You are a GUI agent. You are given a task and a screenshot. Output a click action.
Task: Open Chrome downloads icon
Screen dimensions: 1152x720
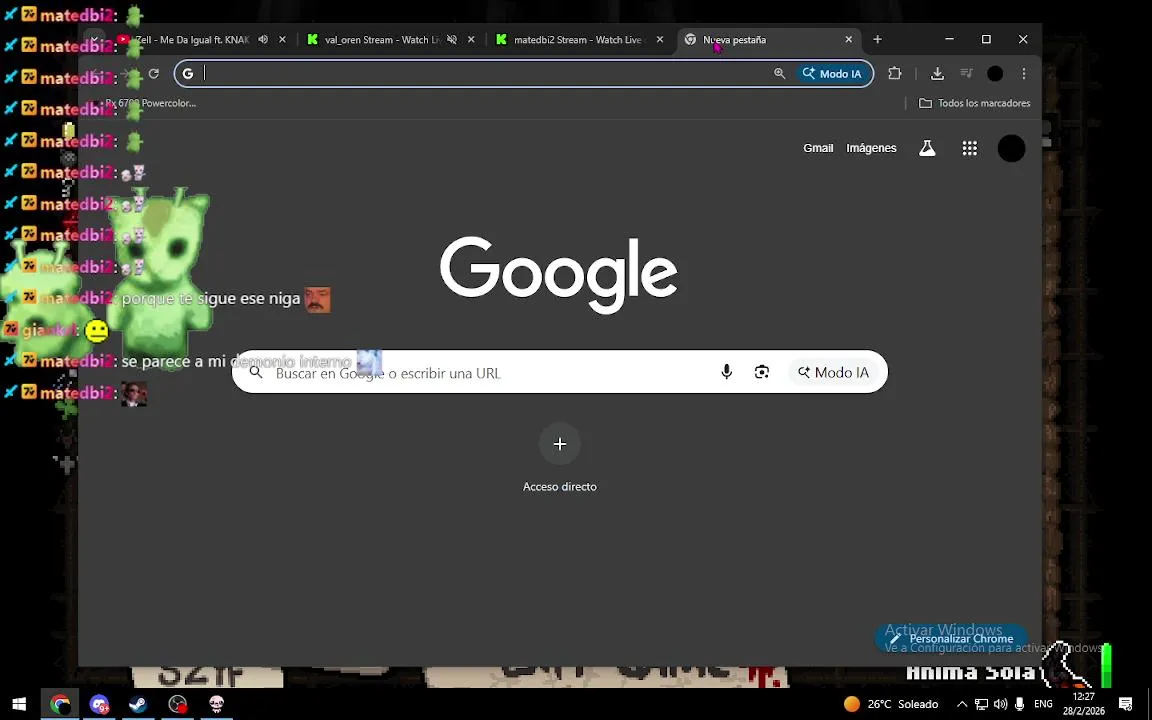point(937,73)
